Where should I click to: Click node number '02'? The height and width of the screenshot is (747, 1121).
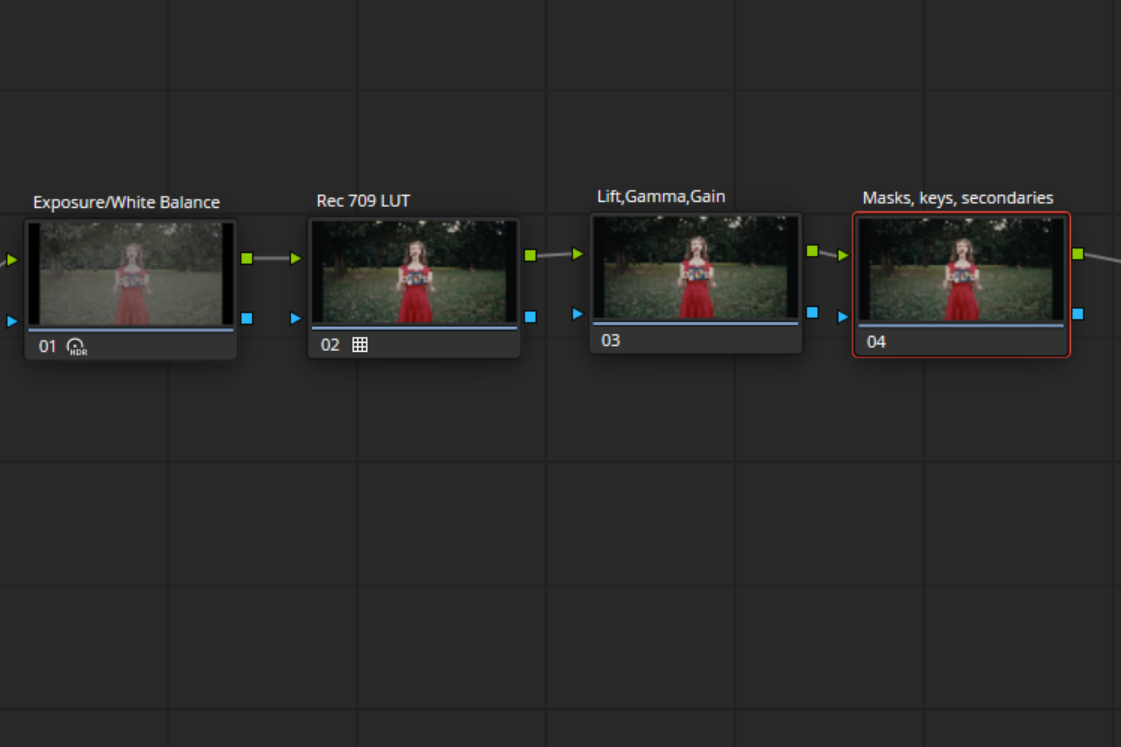330,345
